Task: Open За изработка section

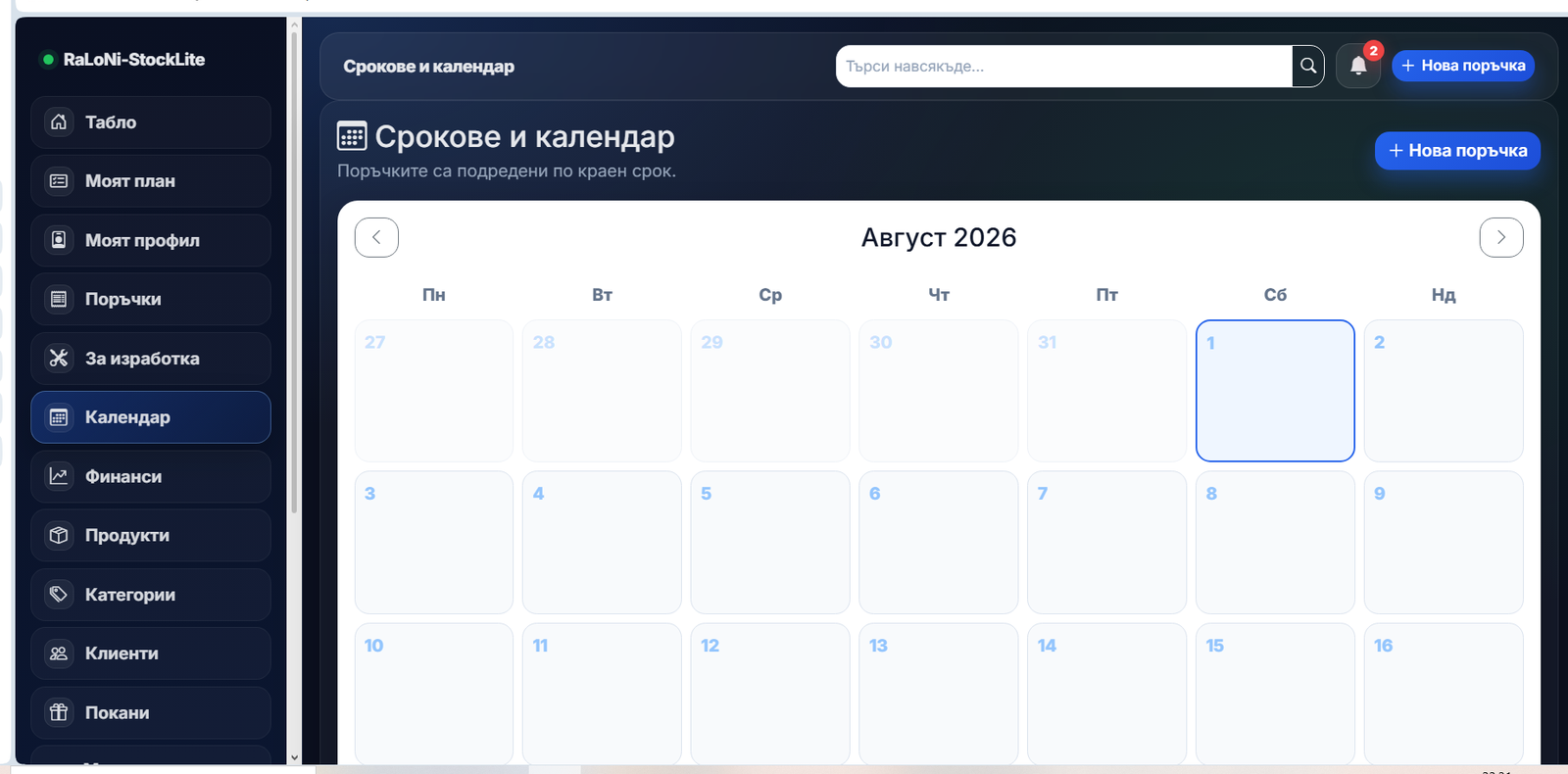Action: (151, 359)
